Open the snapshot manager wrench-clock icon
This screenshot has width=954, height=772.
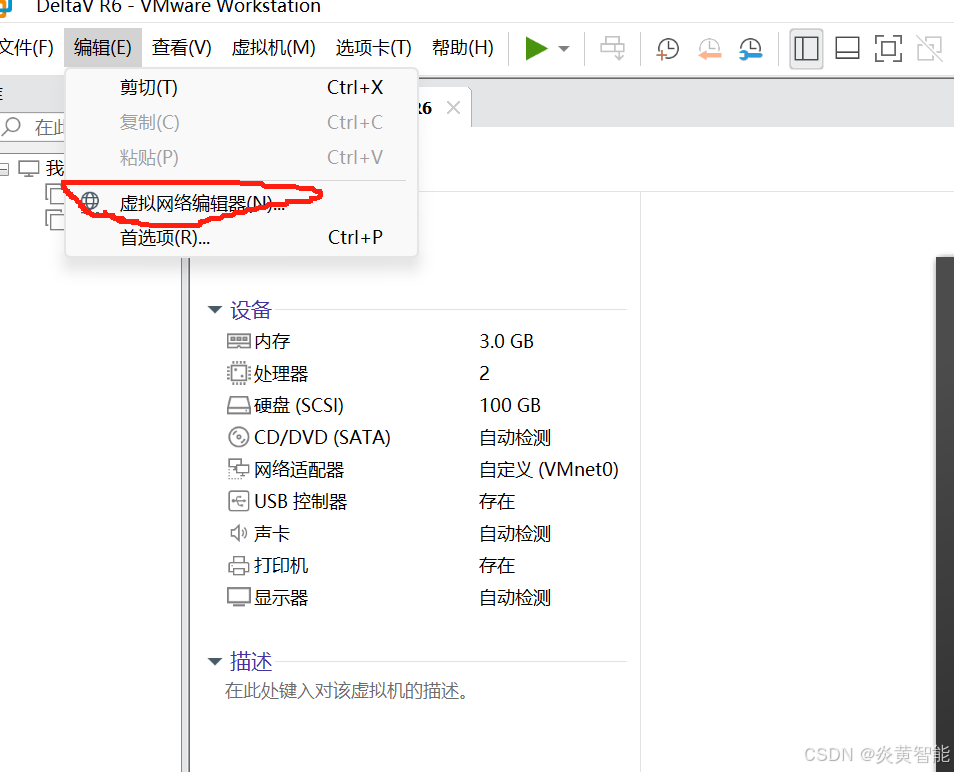[751, 49]
